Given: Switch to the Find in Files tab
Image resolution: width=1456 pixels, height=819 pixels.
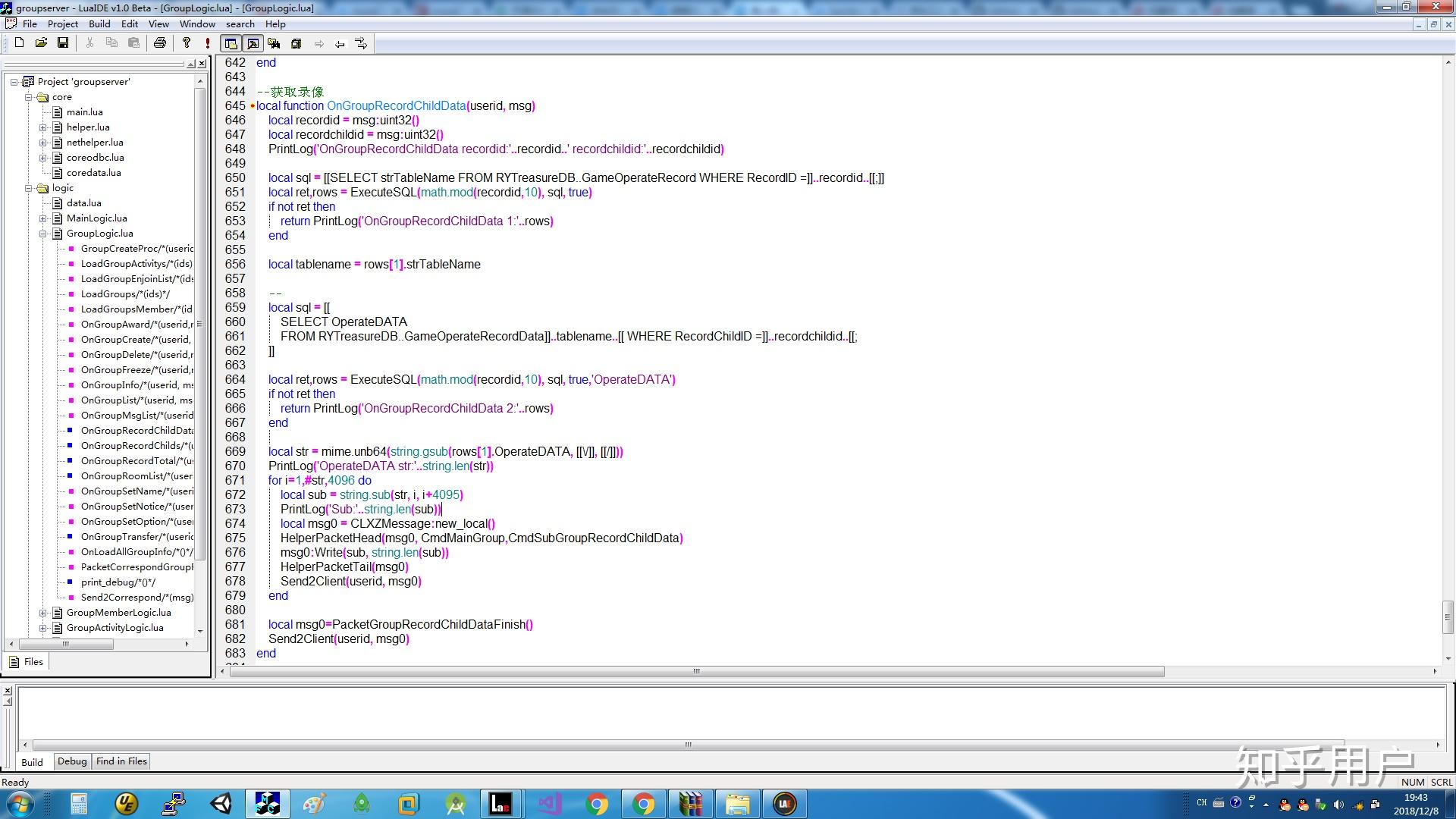Looking at the screenshot, I should point(121,761).
